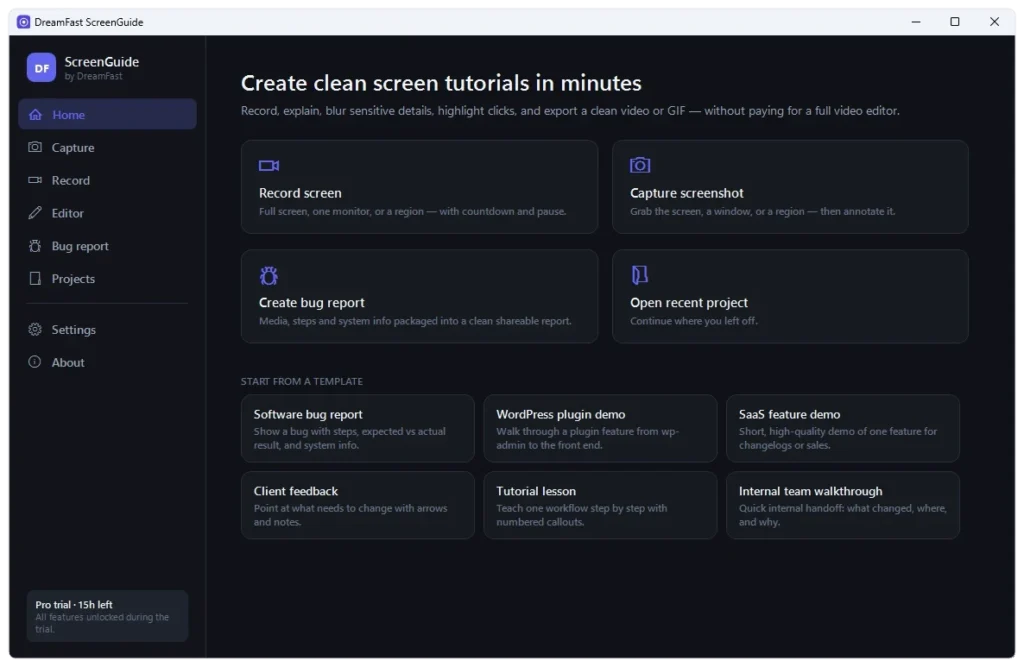
Task: Click 'Create clean screen tutorials in minutes' heading
Action: pyautogui.click(x=441, y=83)
